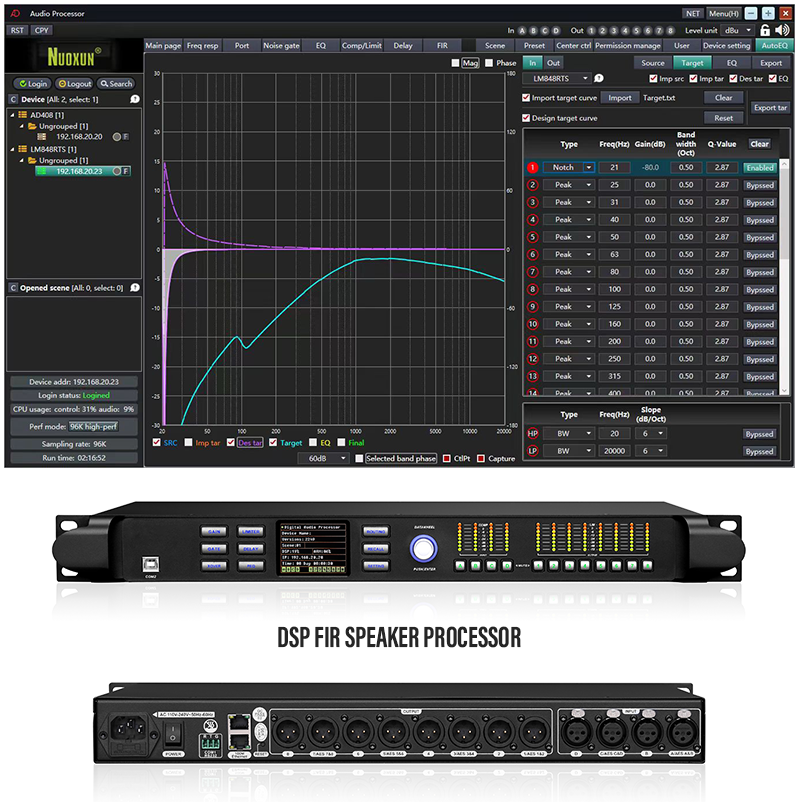Image resolution: width=800 pixels, height=802 pixels.
Task: Open the Comp/Limit tab
Action: (x=362, y=46)
